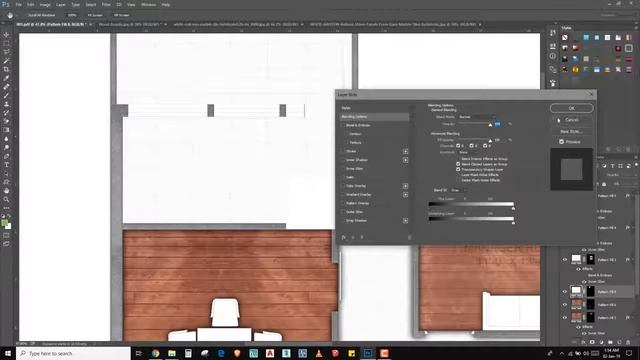Screen dimensions: 640x360
Task: Click the Opacity value input field
Action: pyautogui.click(x=498, y=124)
